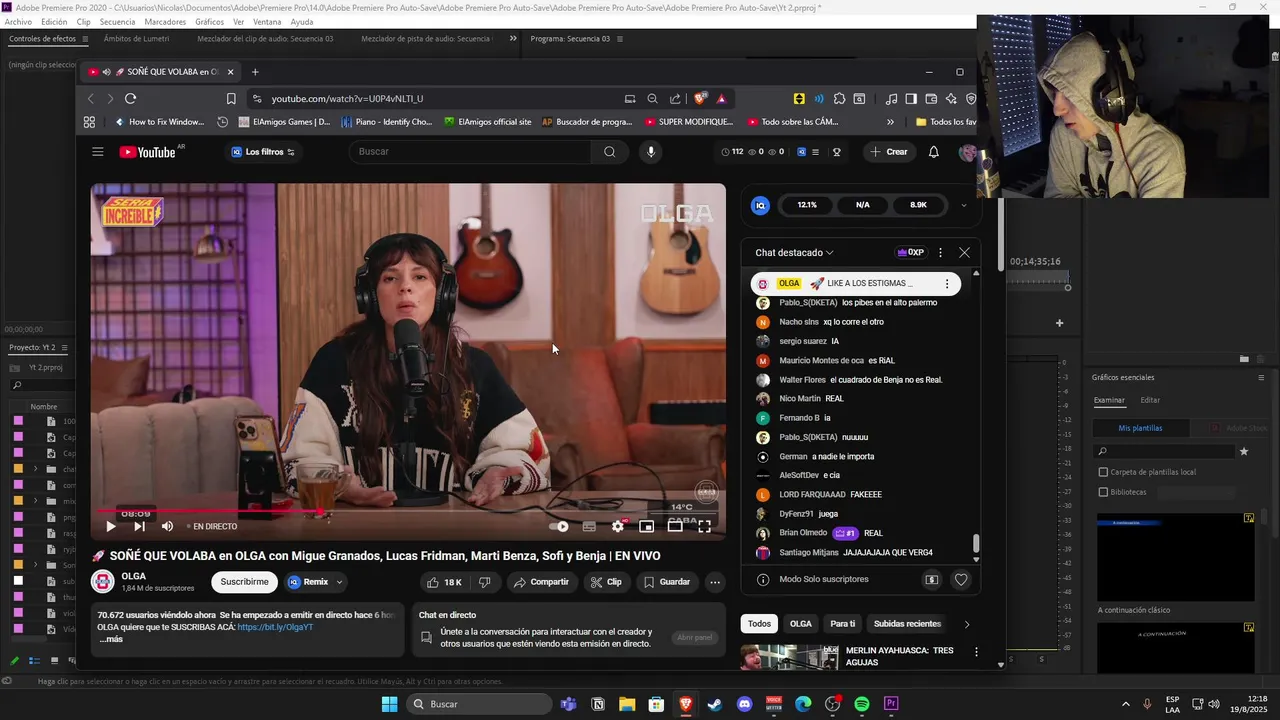The height and width of the screenshot is (720, 1280).
Task: Open the Windows Start menu
Action: tap(389, 704)
